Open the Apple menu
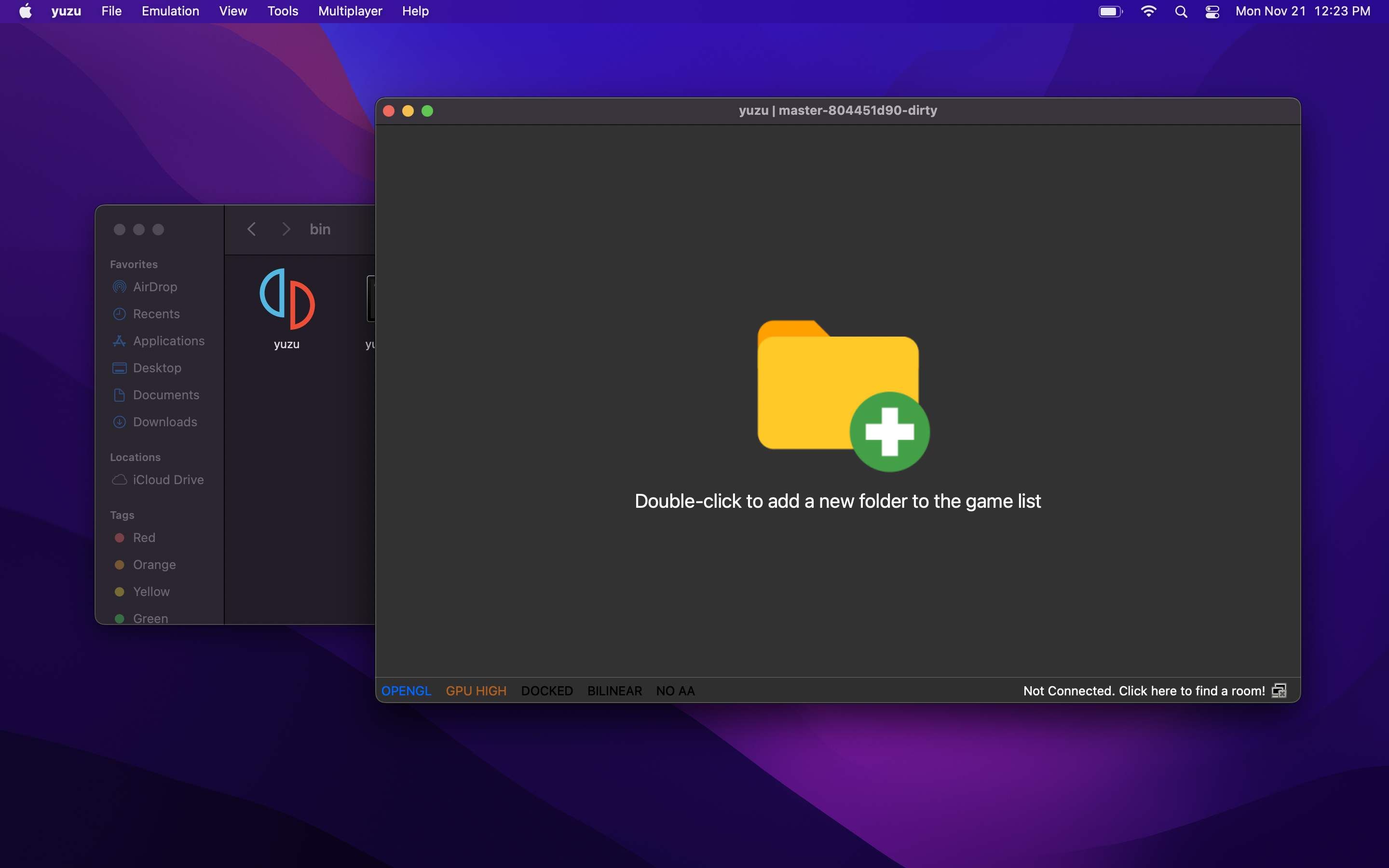The image size is (1389, 868). click(x=25, y=12)
